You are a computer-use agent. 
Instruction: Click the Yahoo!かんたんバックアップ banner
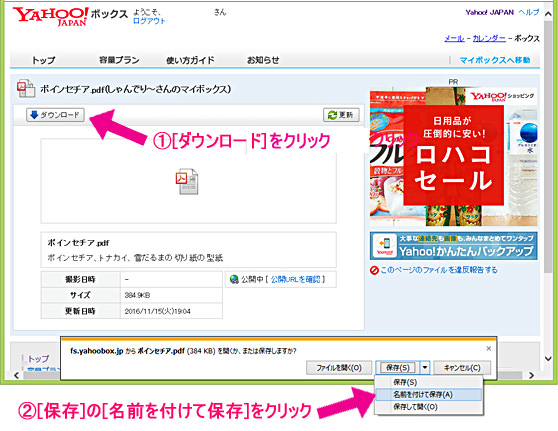pos(453,246)
